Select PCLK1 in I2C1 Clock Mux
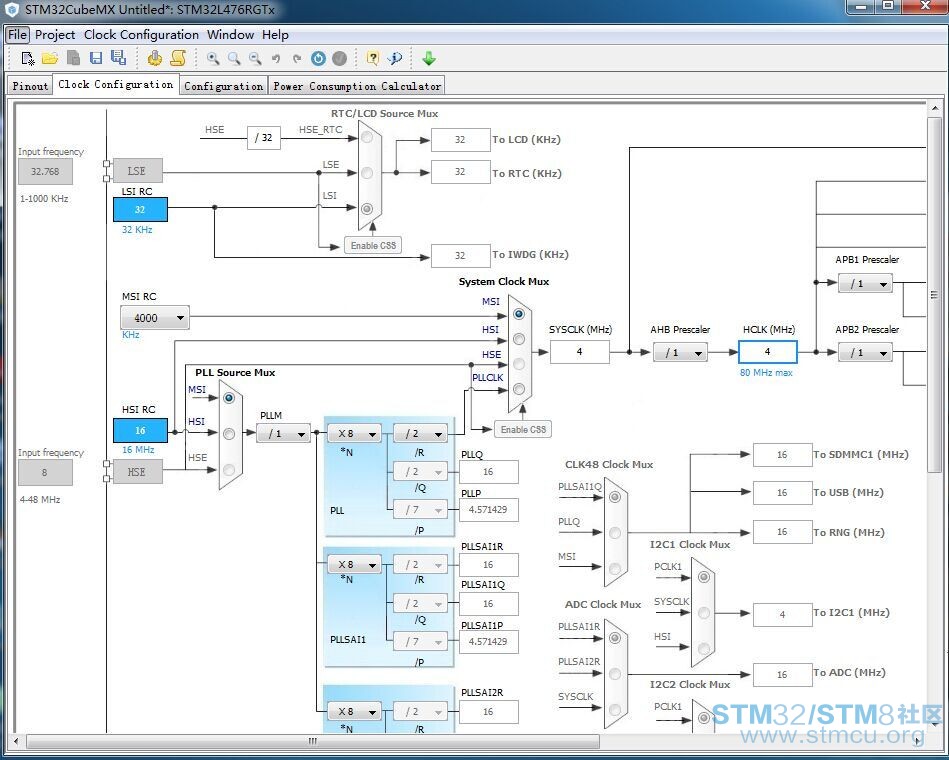 tap(704, 577)
